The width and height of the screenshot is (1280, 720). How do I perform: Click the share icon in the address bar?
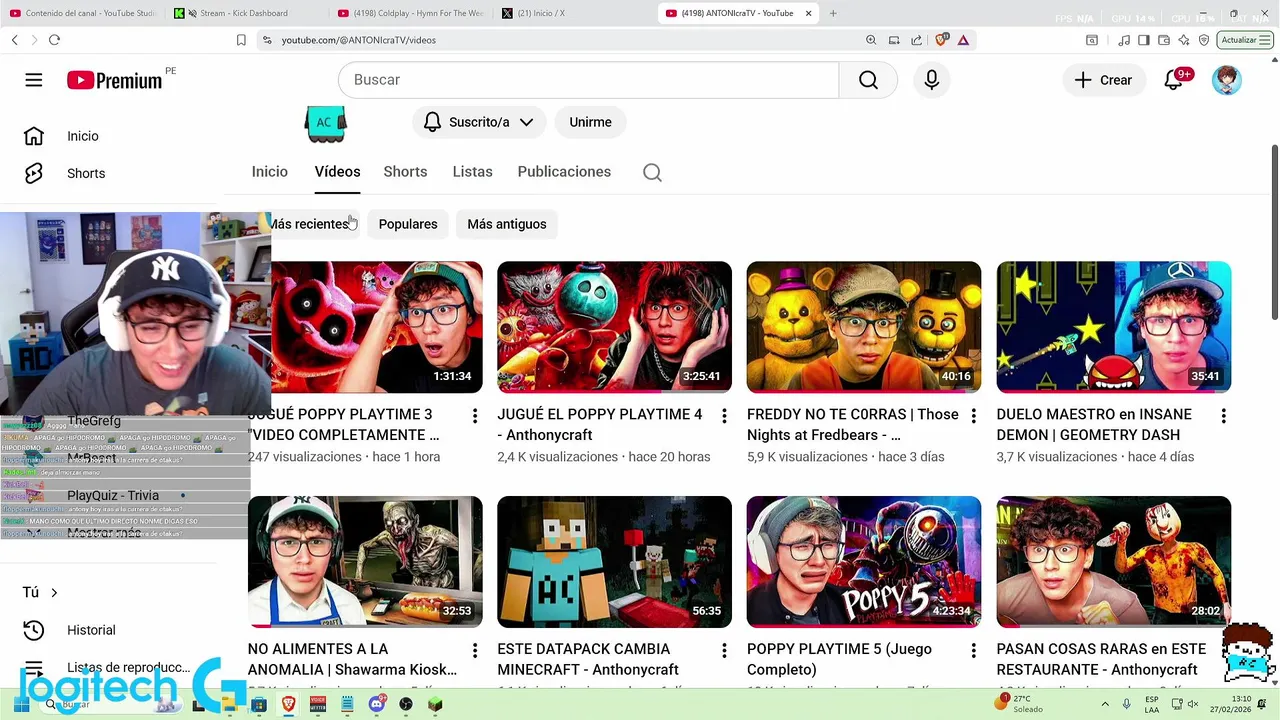[916, 40]
